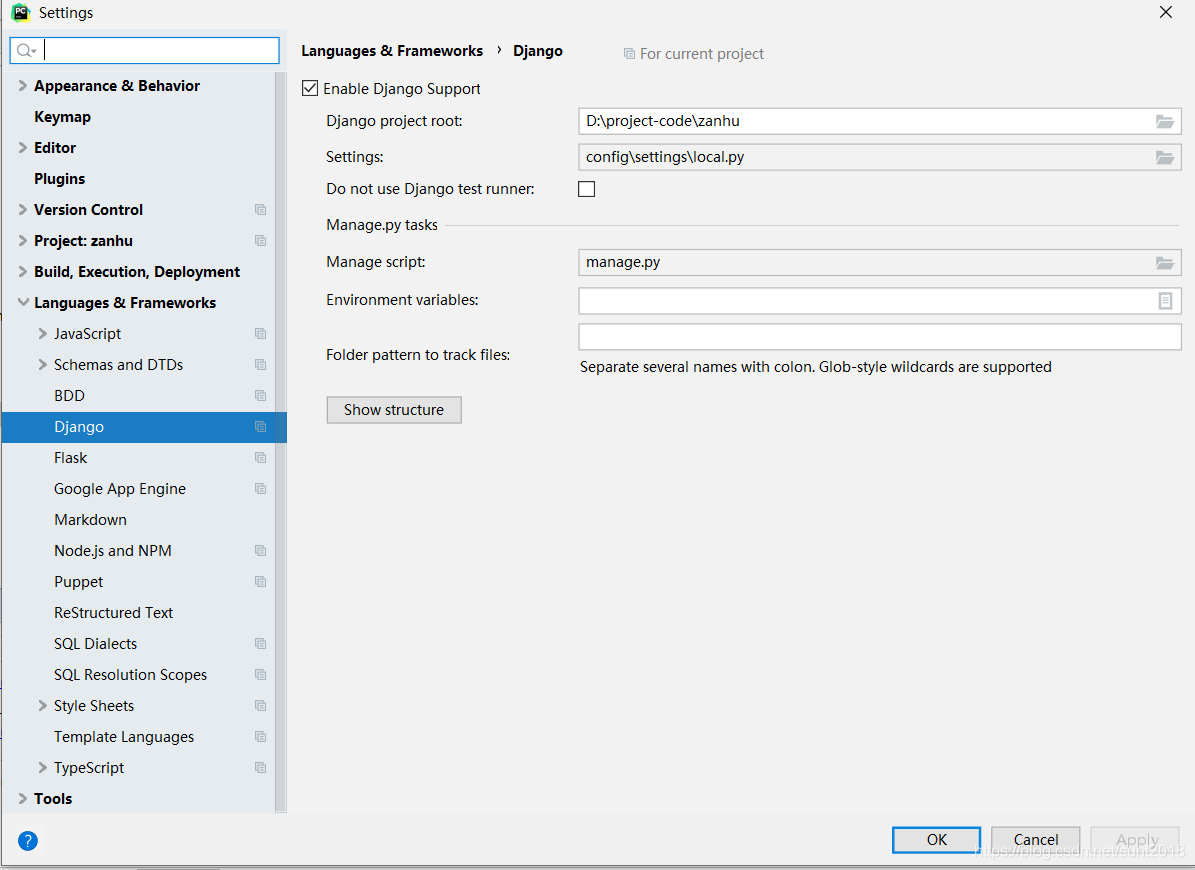Image resolution: width=1195 pixels, height=870 pixels.
Task: Expand the Tools section
Action: (x=22, y=798)
